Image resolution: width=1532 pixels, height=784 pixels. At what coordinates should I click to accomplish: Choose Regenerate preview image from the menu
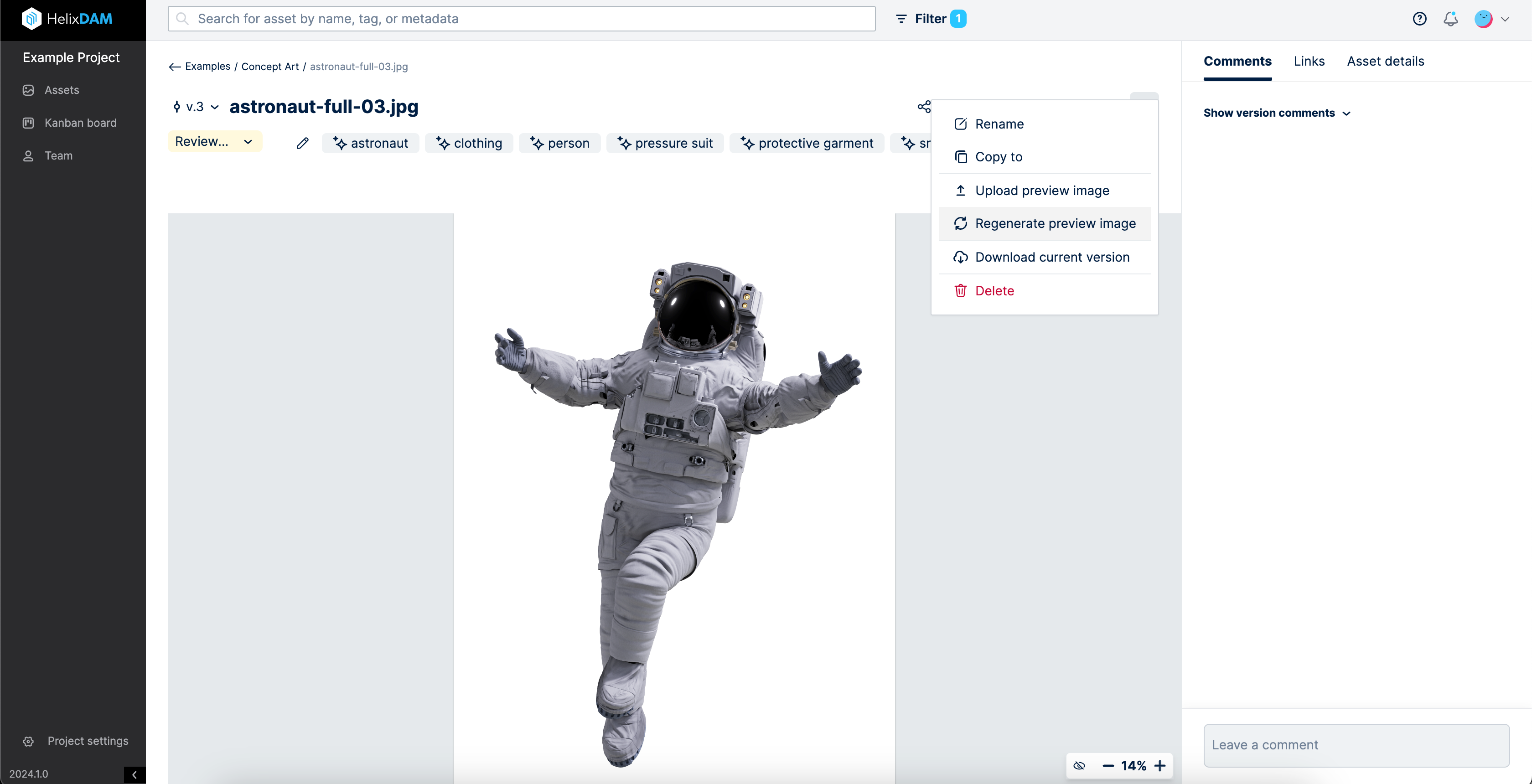click(1055, 223)
